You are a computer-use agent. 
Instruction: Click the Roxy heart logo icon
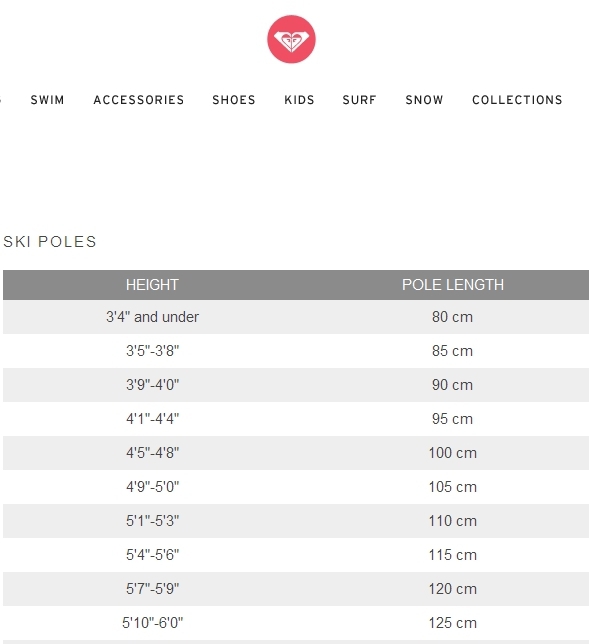click(x=291, y=39)
